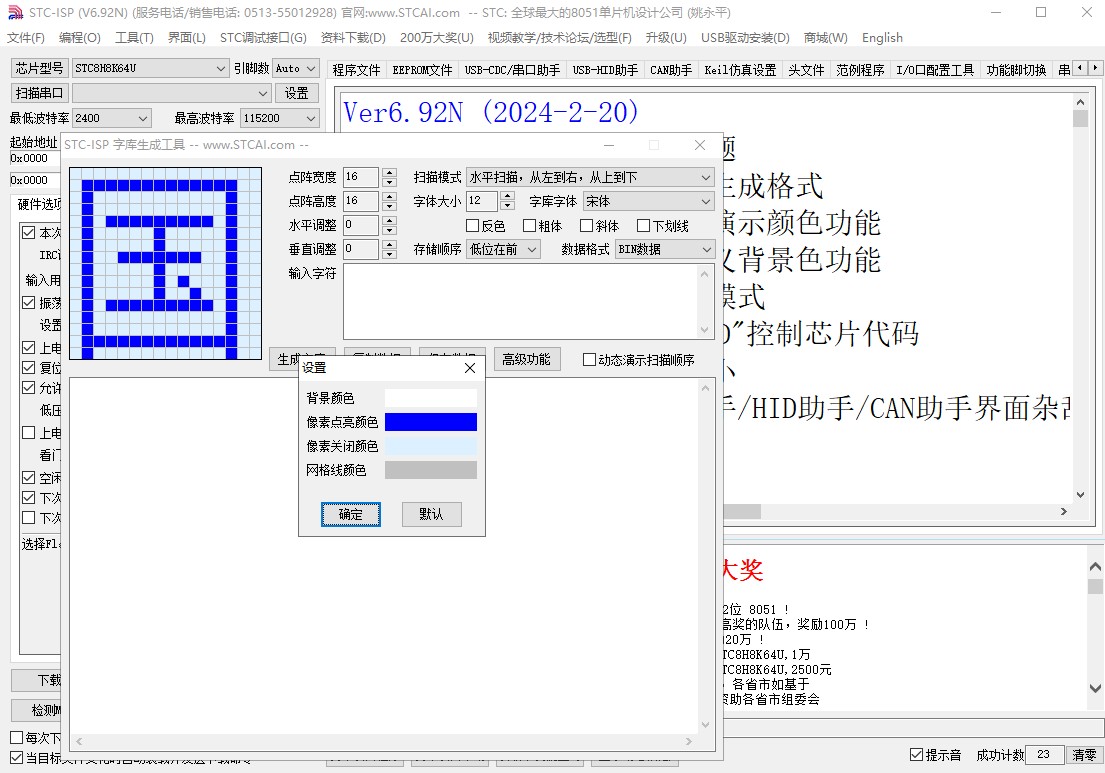The image size is (1105, 773).
Task: Click 确定 in the 设置 dialog
Action: pyautogui.click(x=350, y=514)
